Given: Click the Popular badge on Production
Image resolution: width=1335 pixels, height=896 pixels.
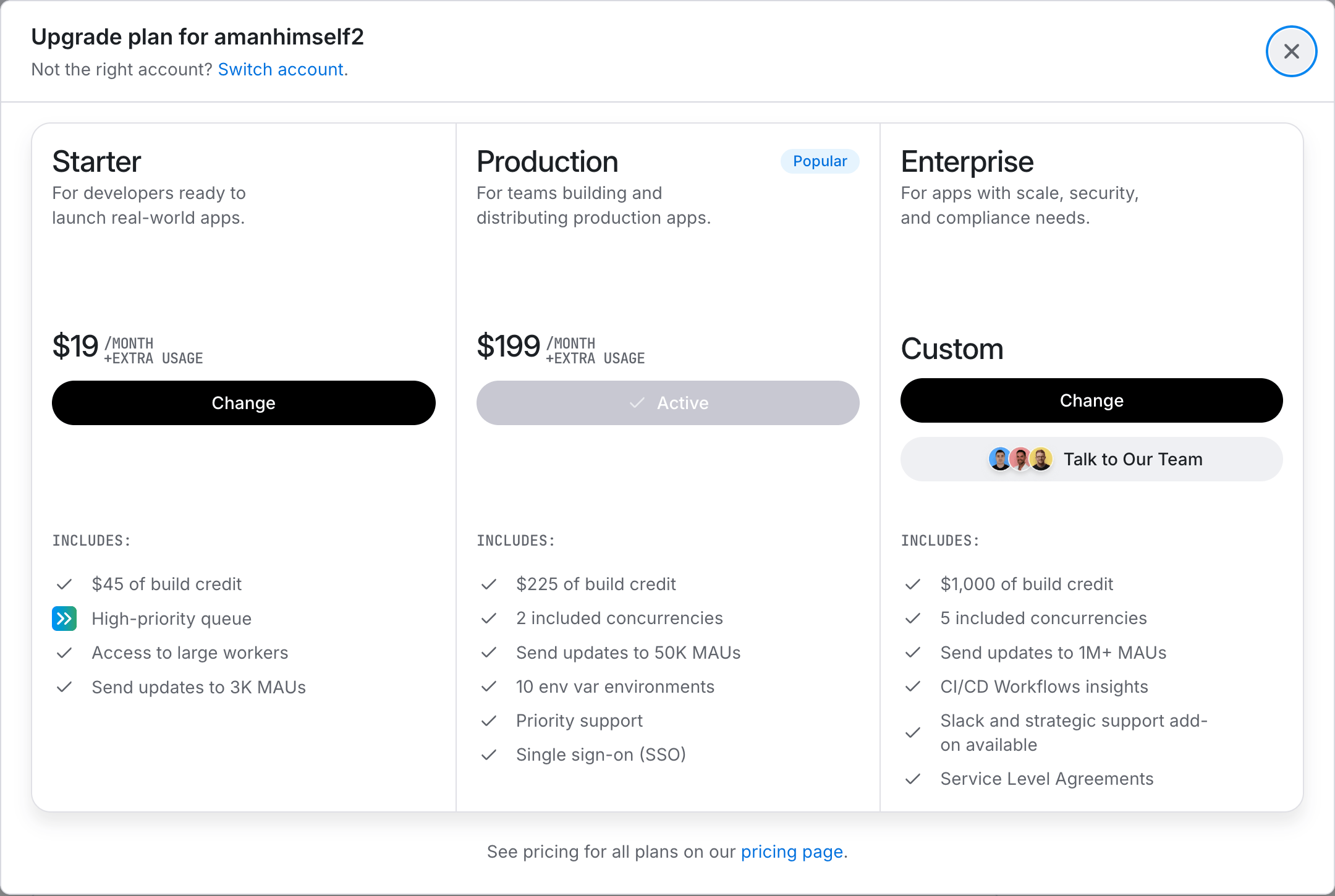Looking at the screenshot, I should [x=820, y=161].
